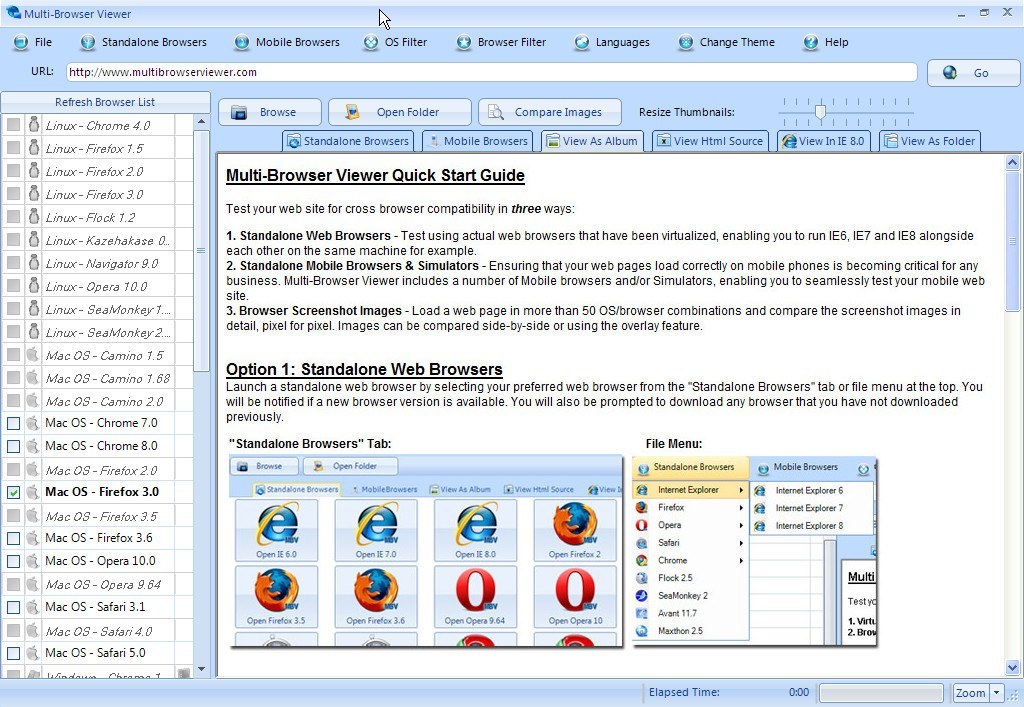This screenshot has width=1024, height=707.
Task: Click the Apple icon for Mac OS Firefox 3.0
Action: (x=33, y=492)
